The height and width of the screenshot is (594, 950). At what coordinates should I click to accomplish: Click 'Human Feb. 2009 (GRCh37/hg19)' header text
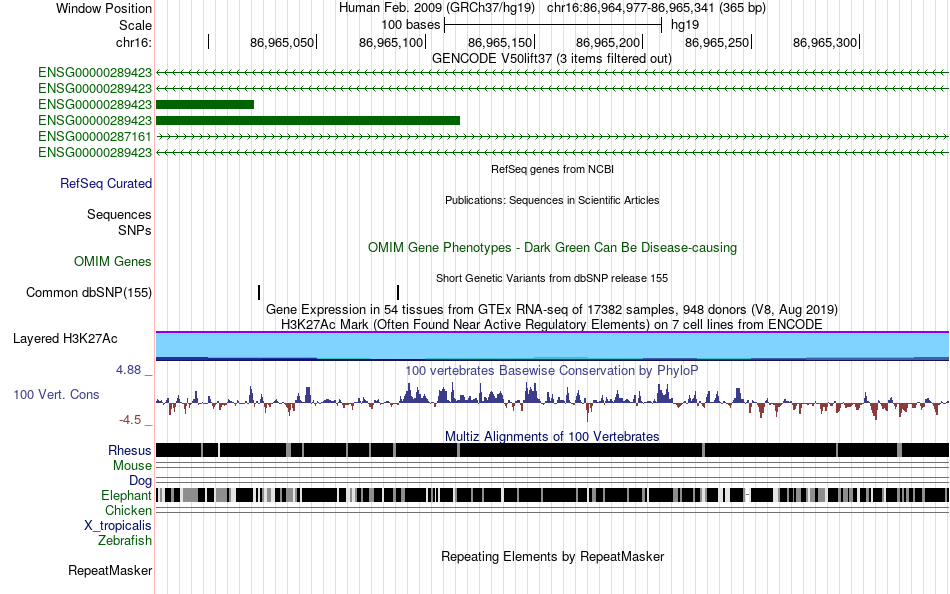[437, 8]
